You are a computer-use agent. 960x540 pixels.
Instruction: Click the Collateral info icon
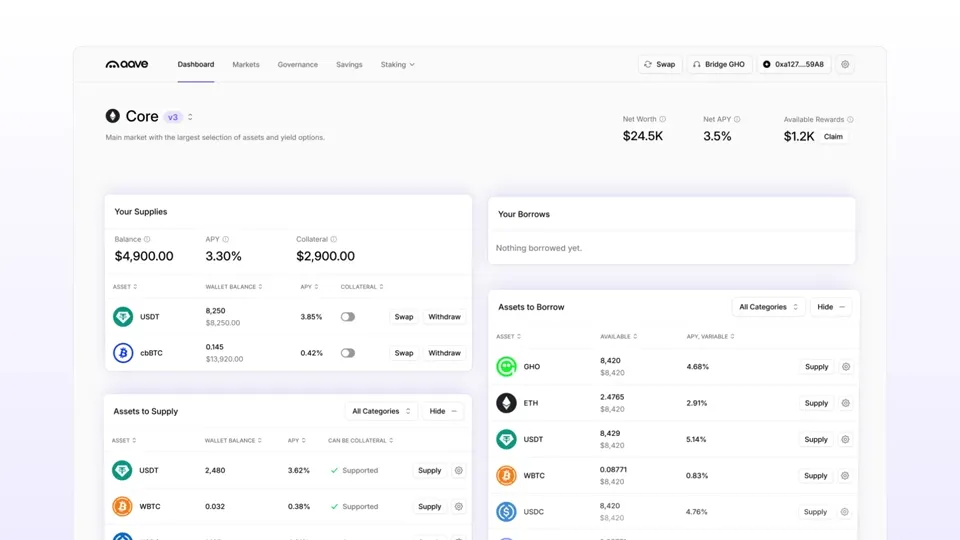[x=334, y=239]
